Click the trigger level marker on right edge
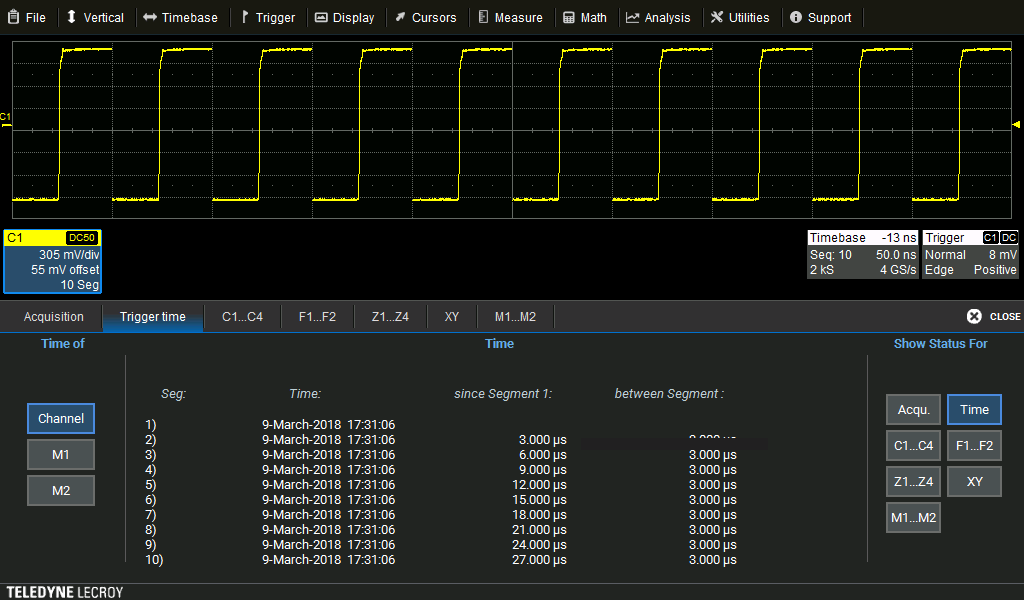Screen dimensions: 1024x600 pyautogui.click(x=1017, y=124)
